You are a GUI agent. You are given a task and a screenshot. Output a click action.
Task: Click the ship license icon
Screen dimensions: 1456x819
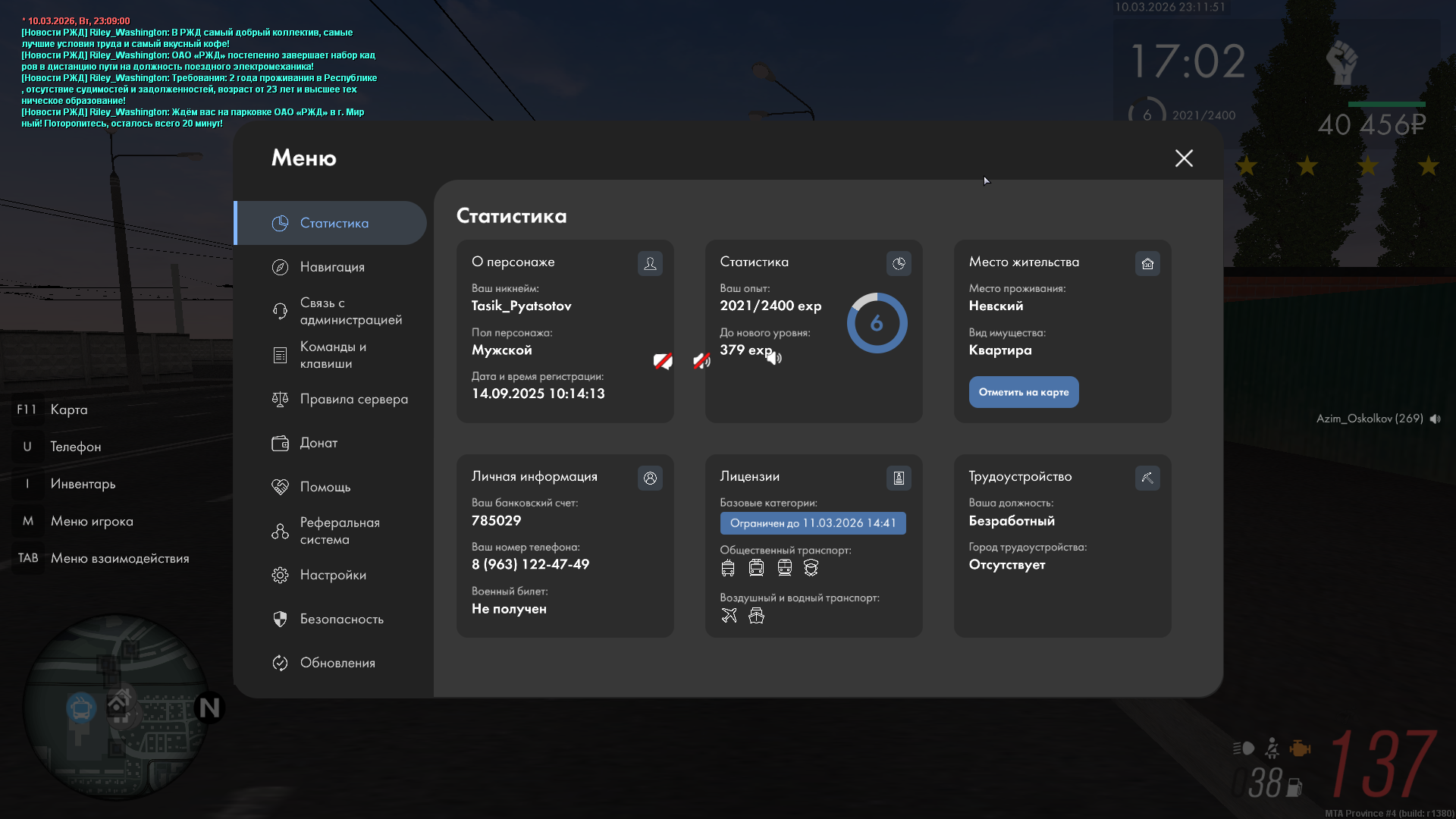tap(756, 616)
